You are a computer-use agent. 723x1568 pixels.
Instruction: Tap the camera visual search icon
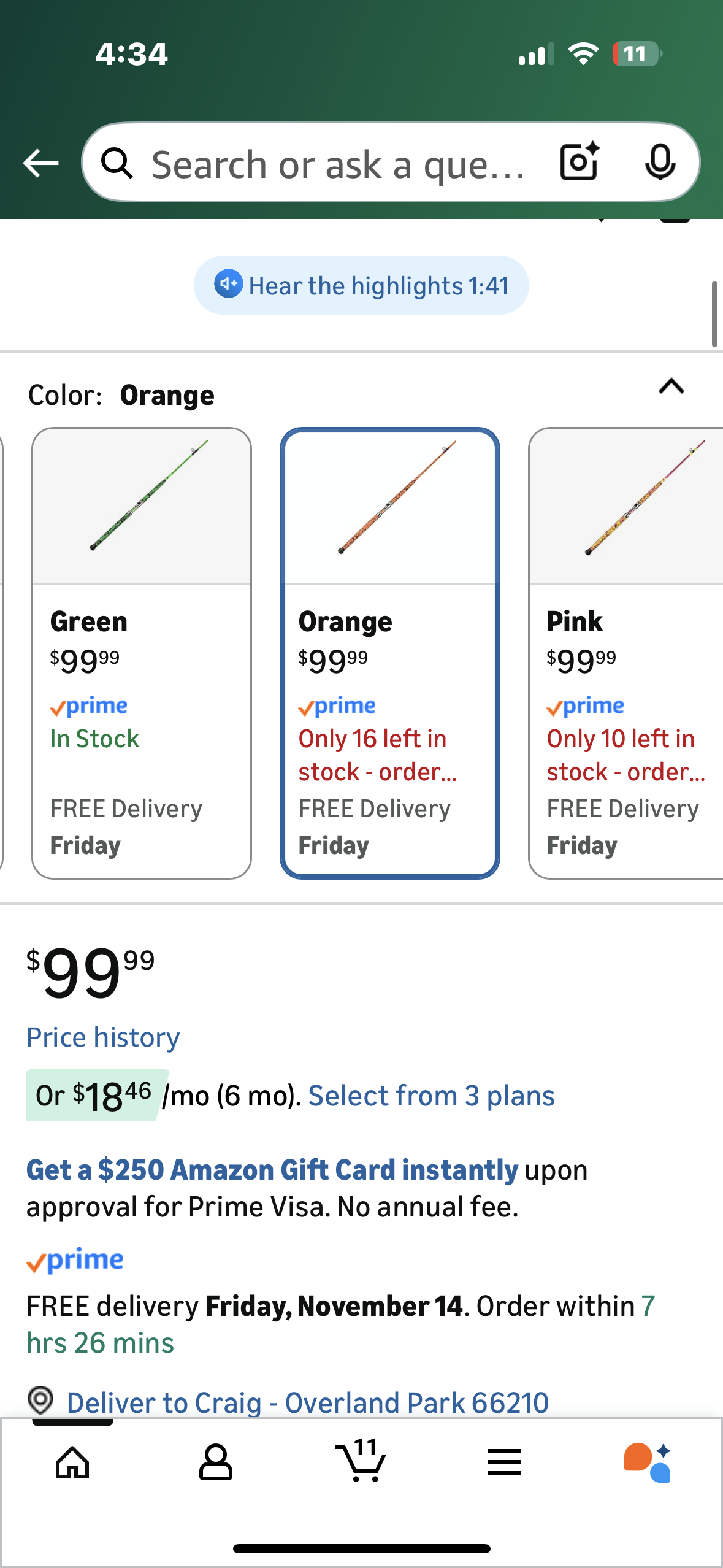pyautogui.click(x=577, y=163)
